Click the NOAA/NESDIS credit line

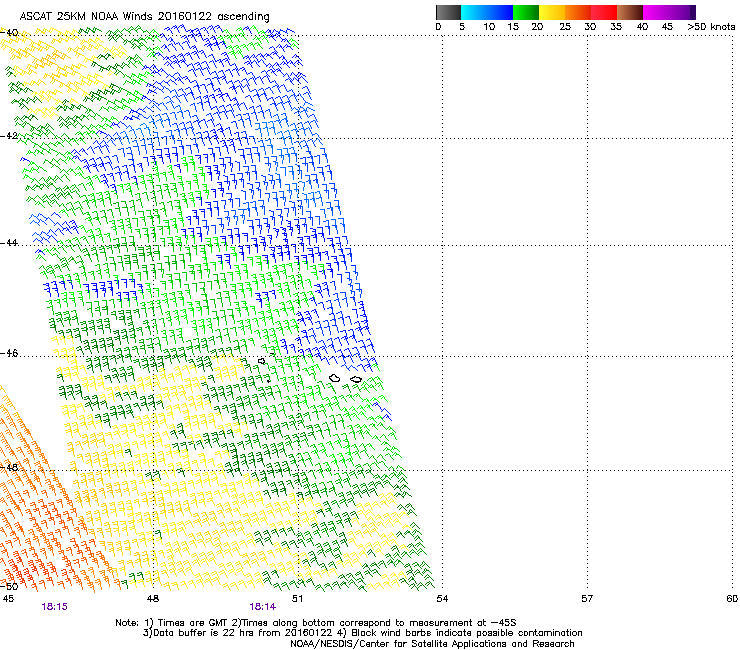click(432, 644)
